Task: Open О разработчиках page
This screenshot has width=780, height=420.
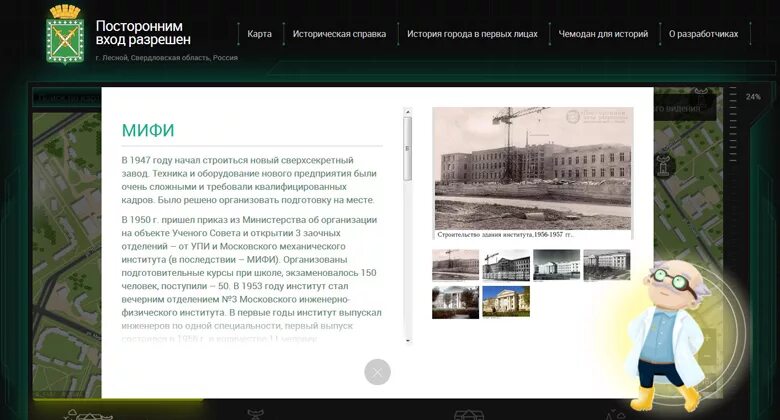Action: (x=703, y=34)
